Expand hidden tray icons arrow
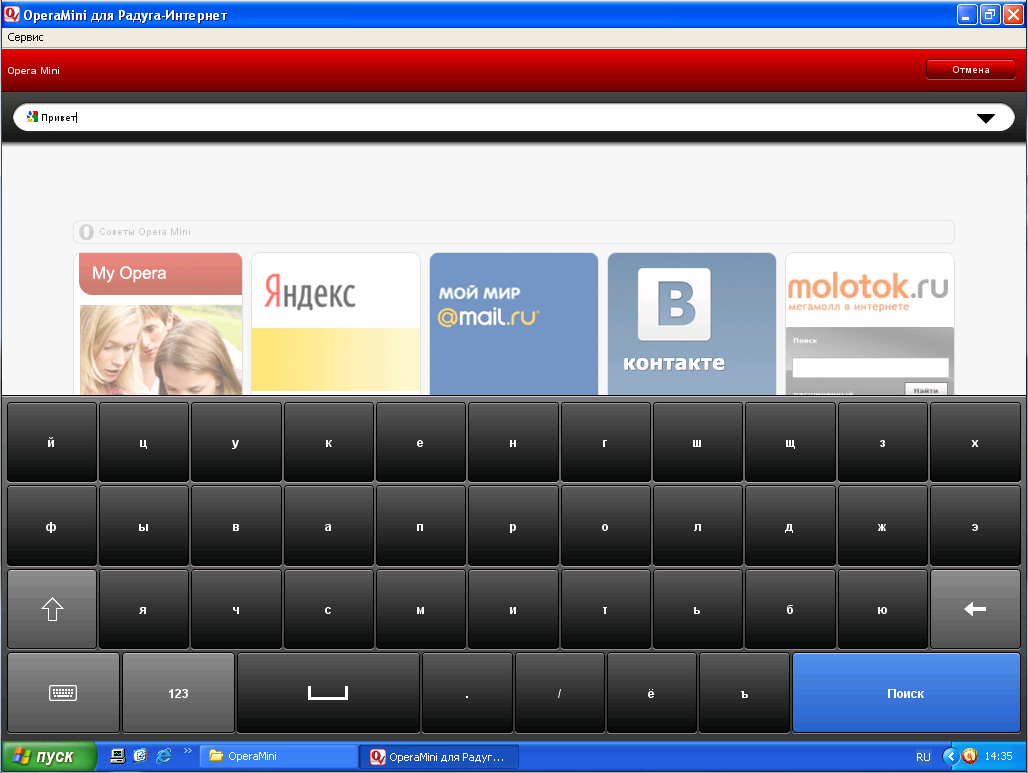This screenshot has height=773, width=1028. click(x=950, y=756)
